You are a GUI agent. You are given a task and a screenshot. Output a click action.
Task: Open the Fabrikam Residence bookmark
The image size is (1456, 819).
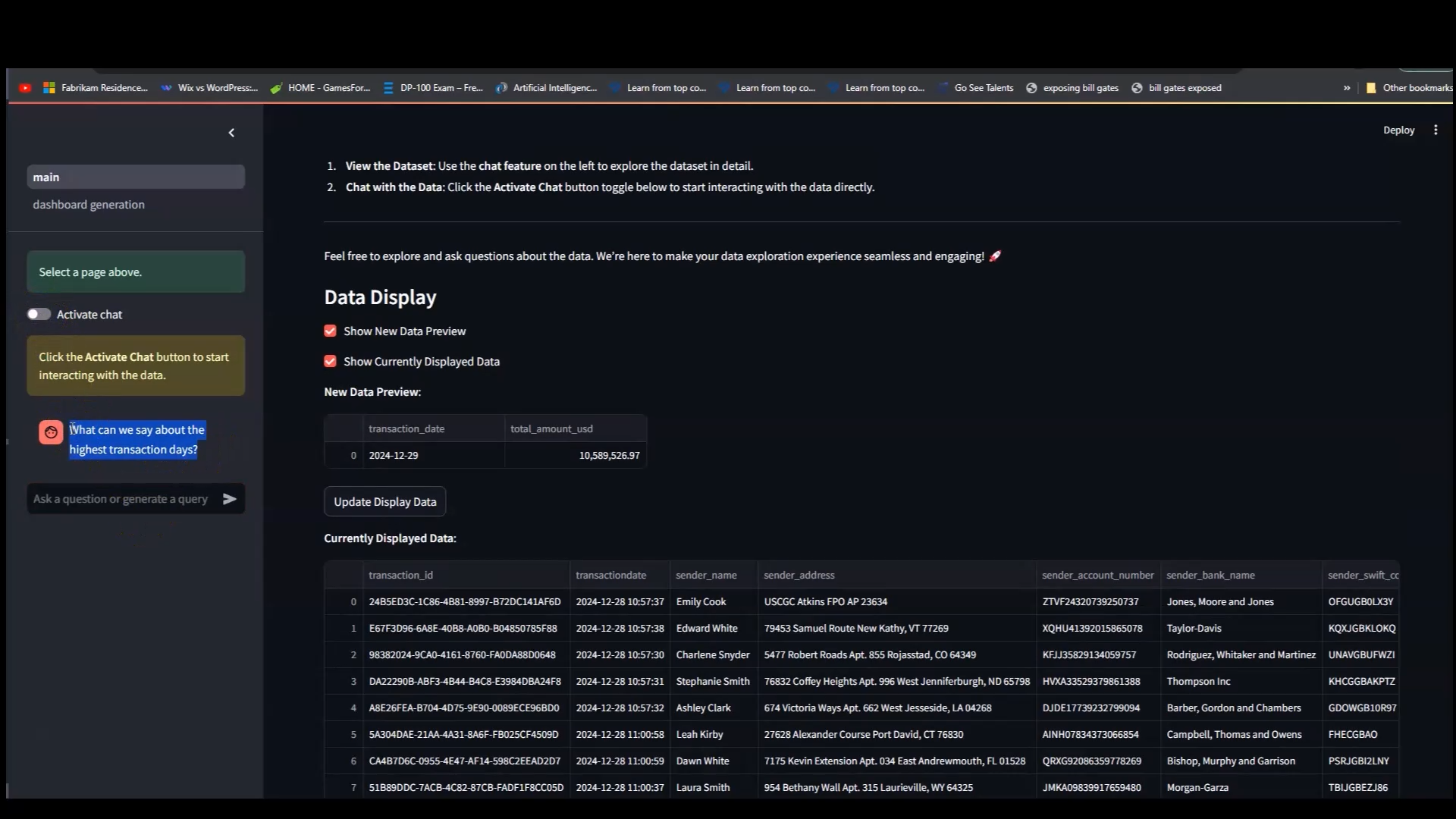point(96,88)
